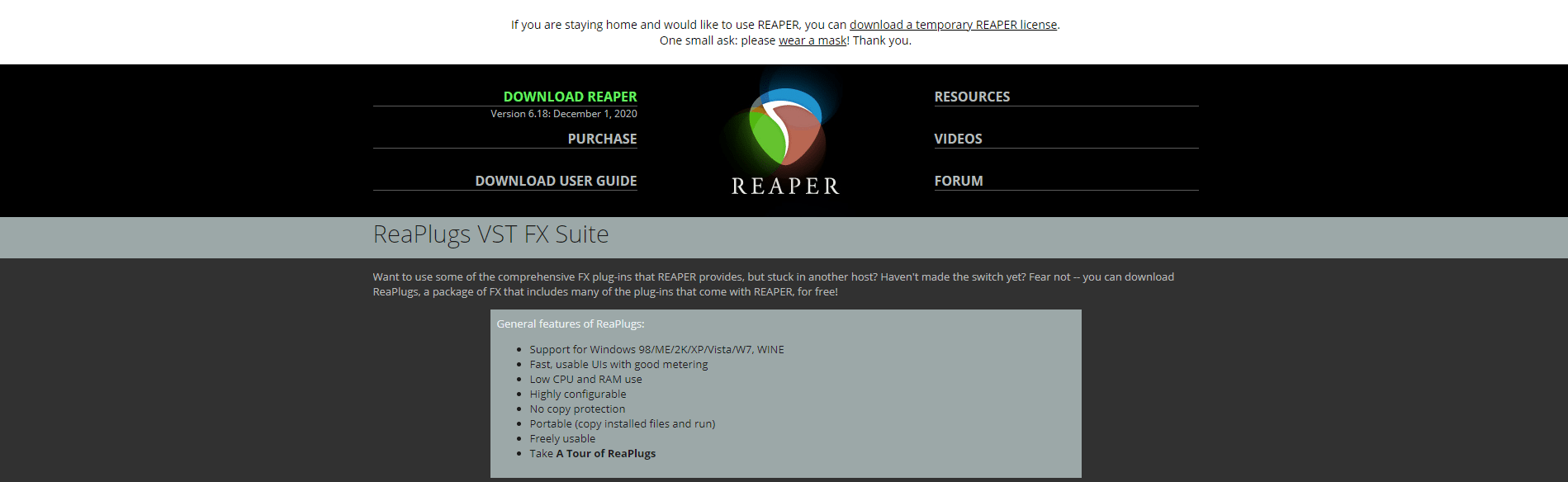Click 'Low CPU and RAM use' item
This screenshot has height=482, width=1568.
pos(585,379)
